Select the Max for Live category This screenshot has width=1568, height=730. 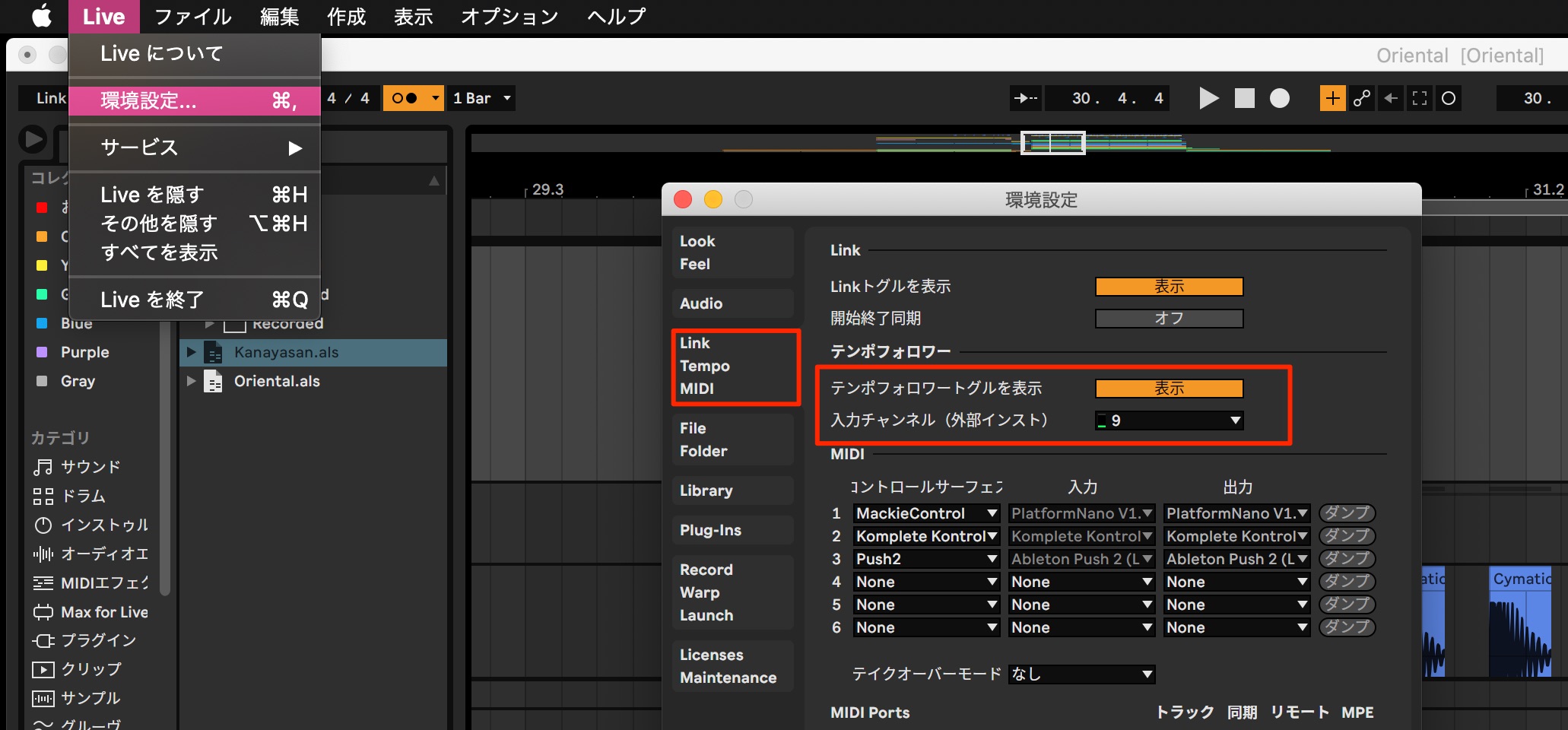click(x=90, y=611)
